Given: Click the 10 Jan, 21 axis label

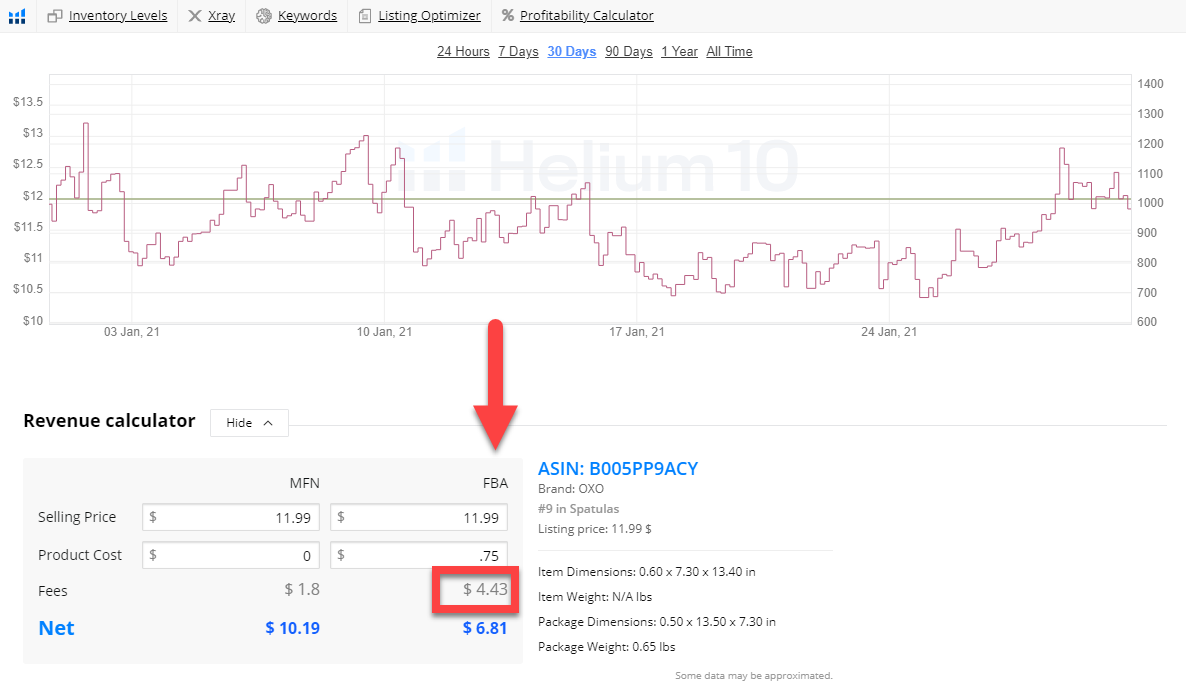Looking at the screenshot, I should tap(384, 332).
